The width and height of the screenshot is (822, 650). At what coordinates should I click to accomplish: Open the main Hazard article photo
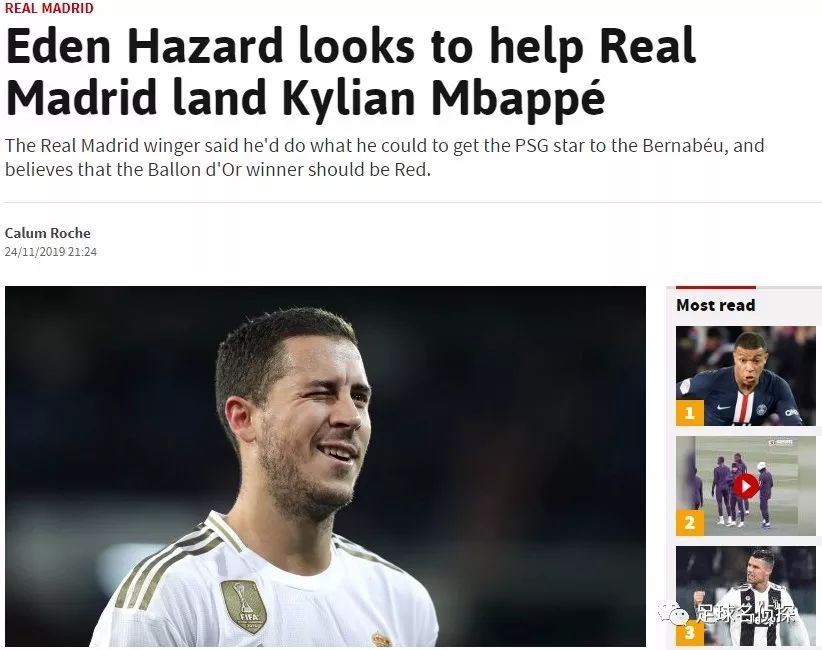coord(326,466)
